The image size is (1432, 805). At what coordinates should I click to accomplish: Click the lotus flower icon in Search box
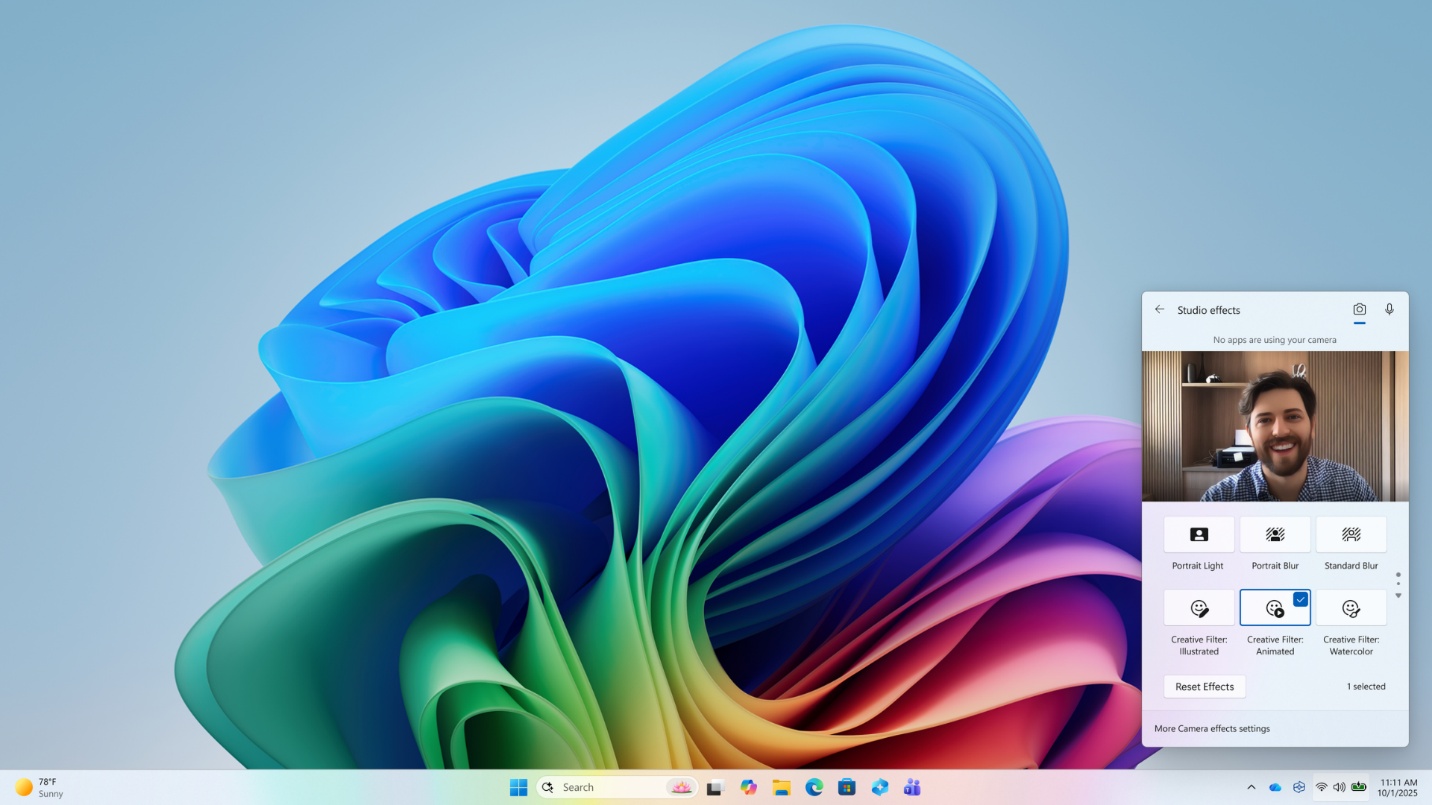pos(681,788)
